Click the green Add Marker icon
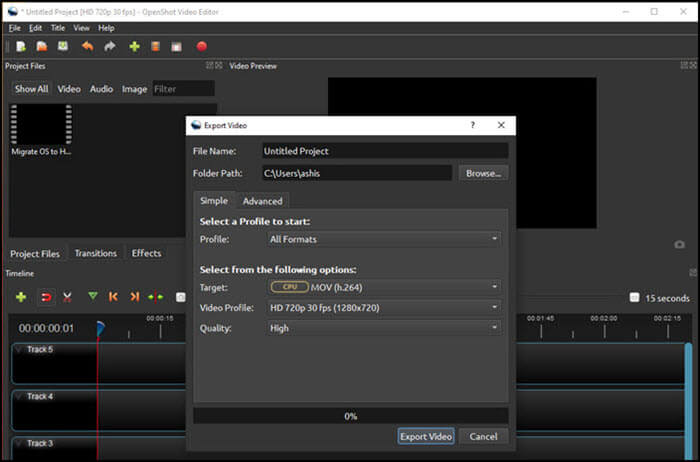 93,297
